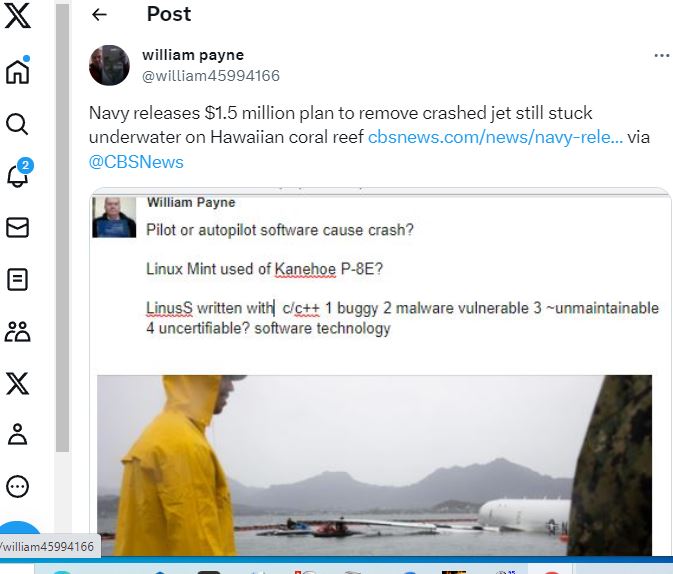Open the Profile person icon
This screenshot has width=673, height=574.
click(18, 434)
